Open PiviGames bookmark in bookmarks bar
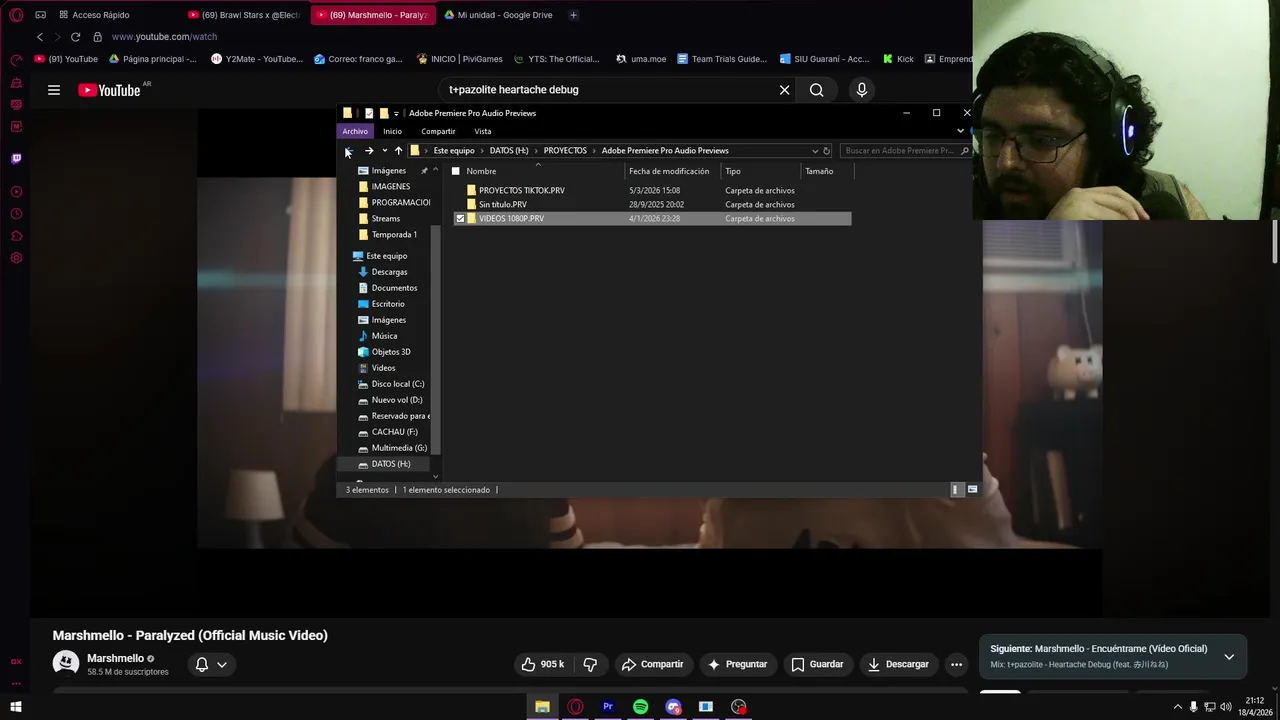Screen dimensions: 1280x720 [459, 59]
